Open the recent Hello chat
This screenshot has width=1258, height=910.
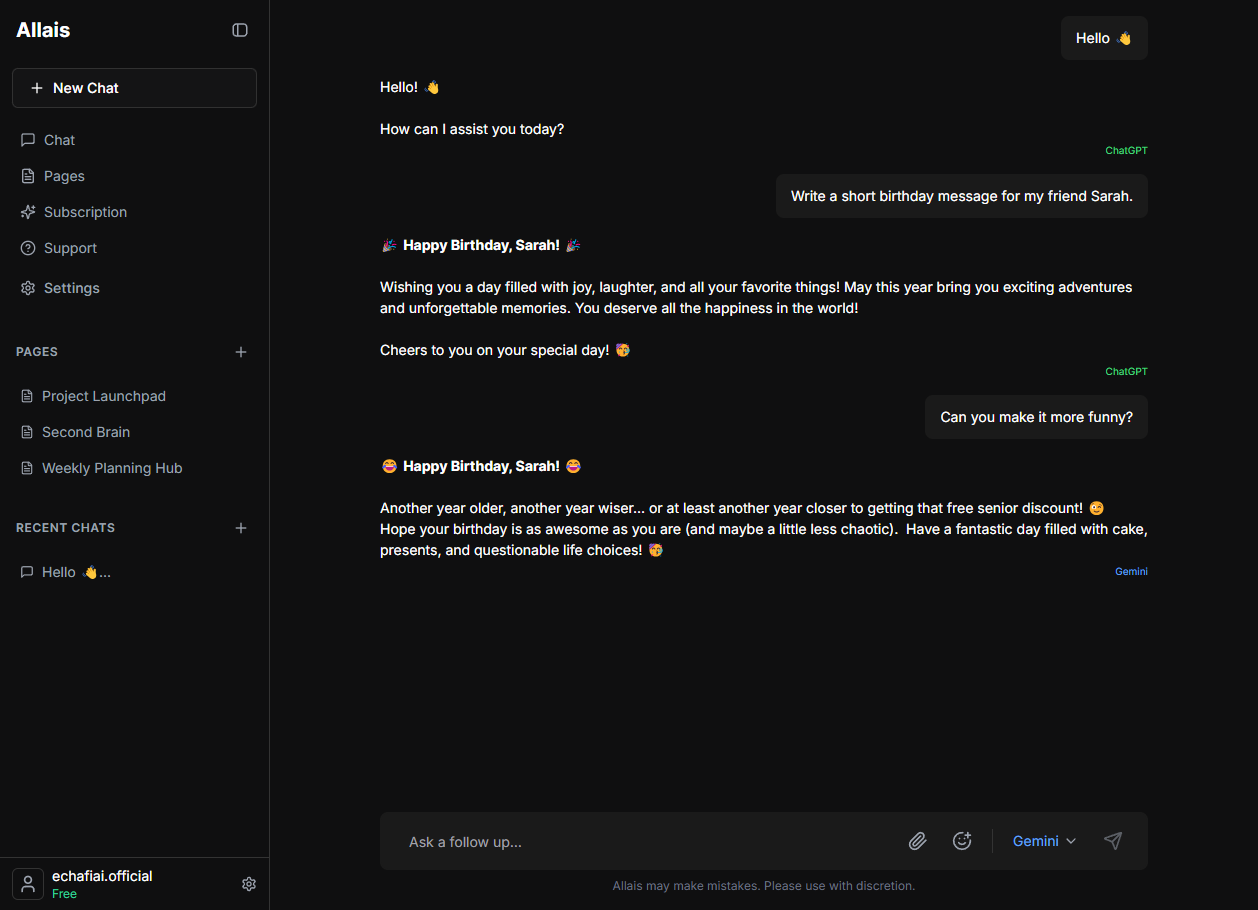[x=75, y=572]
